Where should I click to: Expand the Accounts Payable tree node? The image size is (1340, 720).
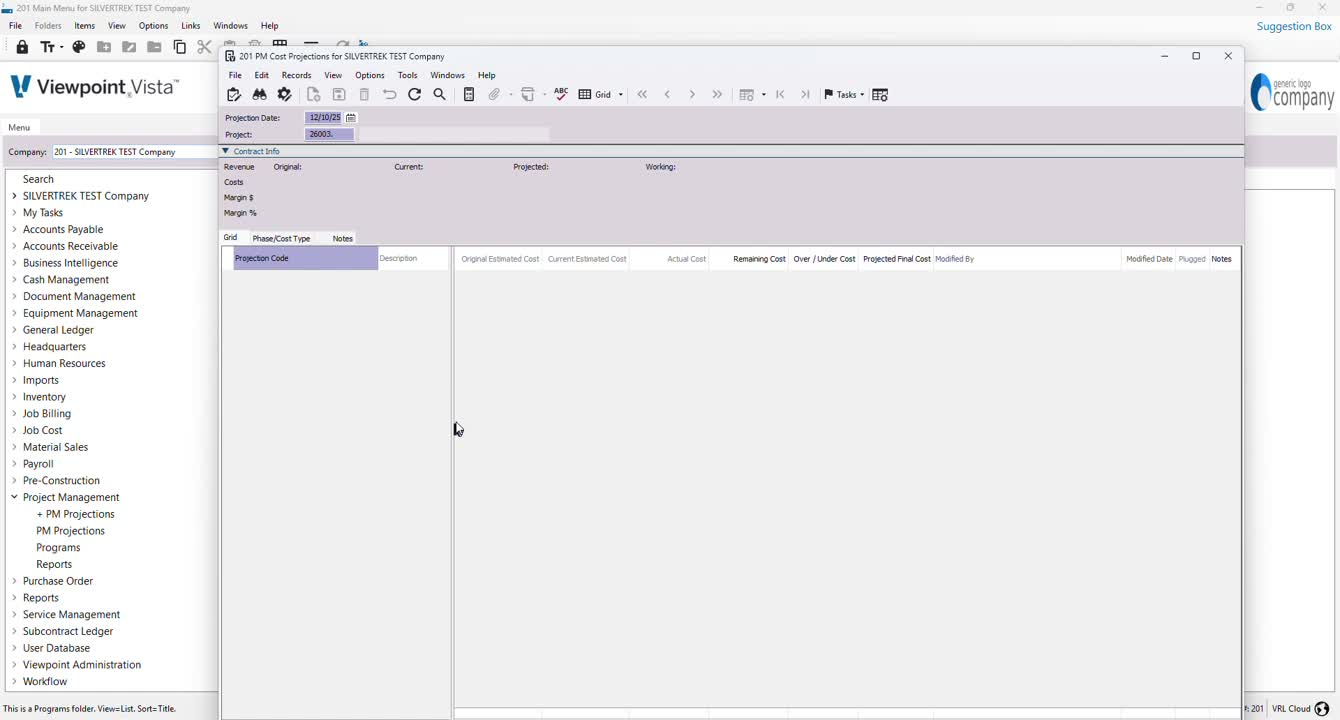[x=14, y=229]
